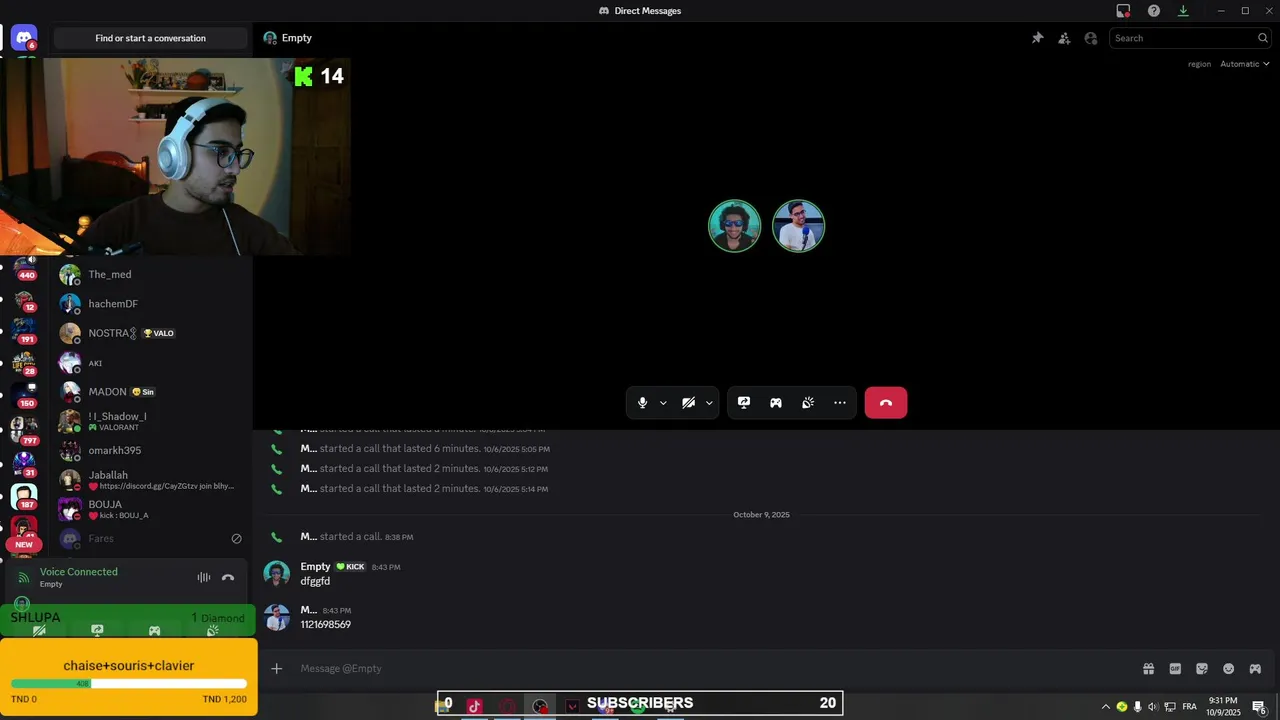Click the green download update icon
Image resolution: width=1280 pixels, height=720 pixels.
pyautogui.click(x=1183, y=11)
